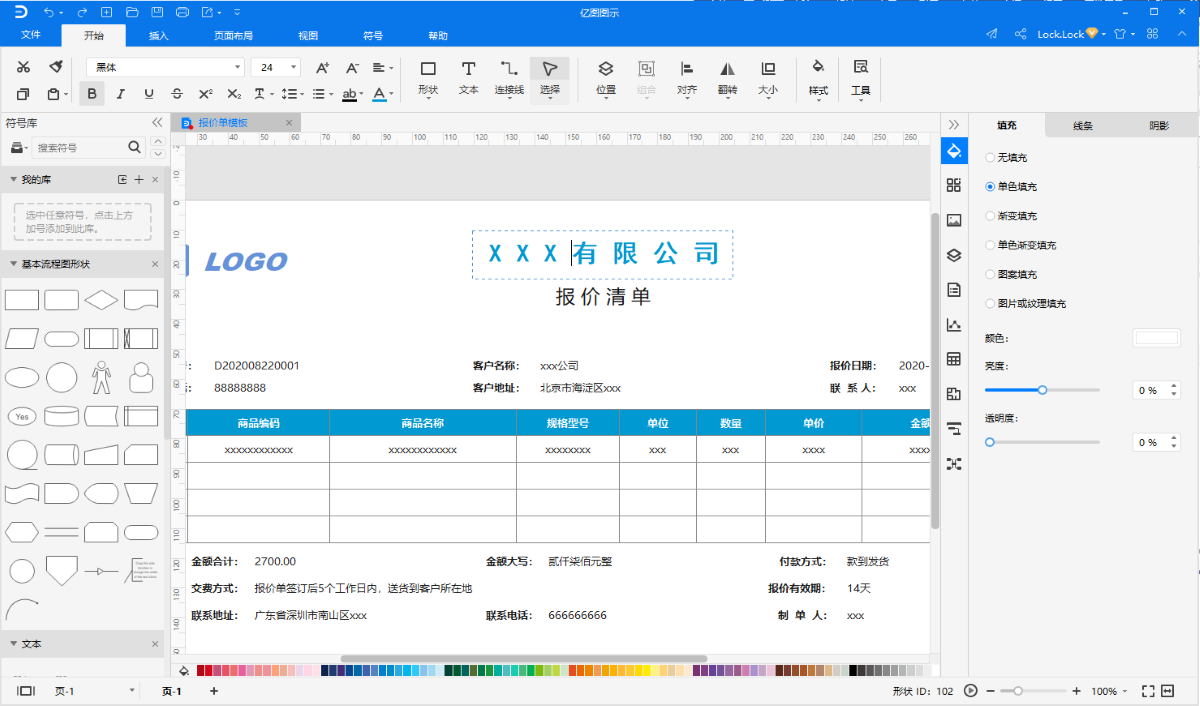The image size is (1200, 706).
Task: Click the 搜索符号 search input field
Action: pos(80,147)
